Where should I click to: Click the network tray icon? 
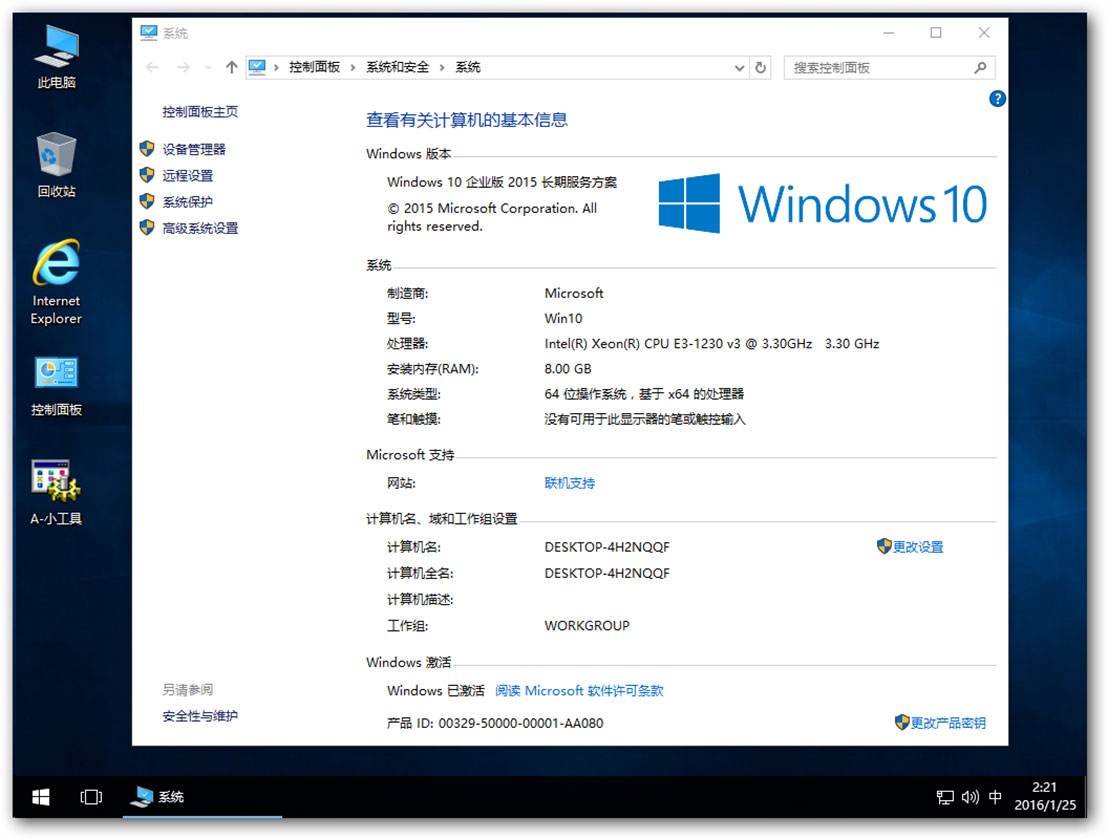coord(945,797)
